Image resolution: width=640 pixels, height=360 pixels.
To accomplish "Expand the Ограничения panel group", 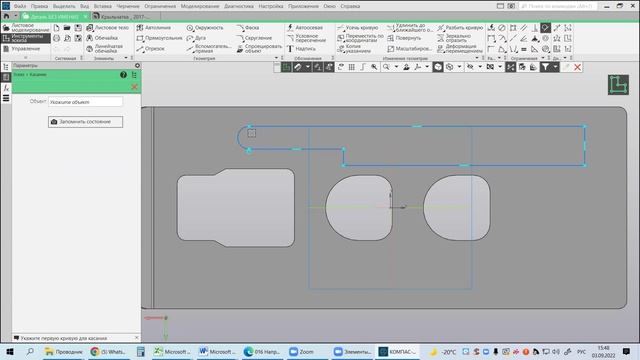I will pos(543,58).
